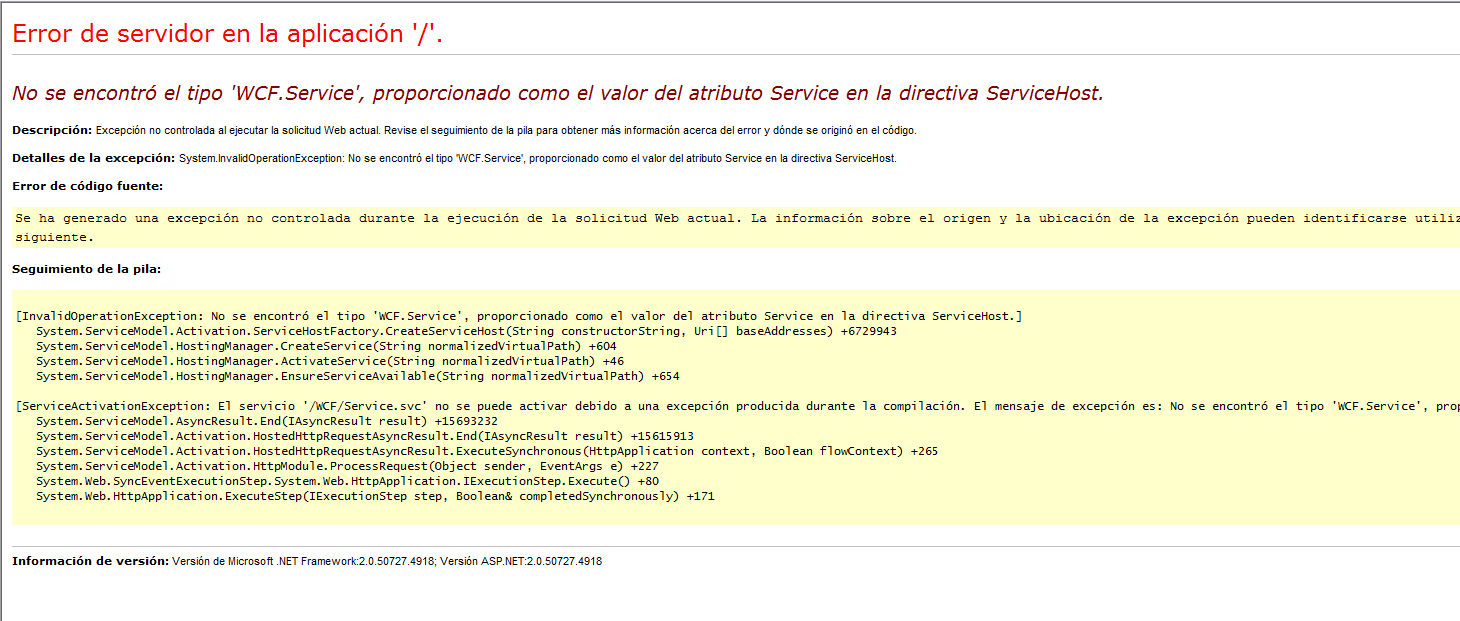The image size is (1460, 621).
Task: Click the 'HostingManager.CreateService' +604 line
Action: click(326, 346)
